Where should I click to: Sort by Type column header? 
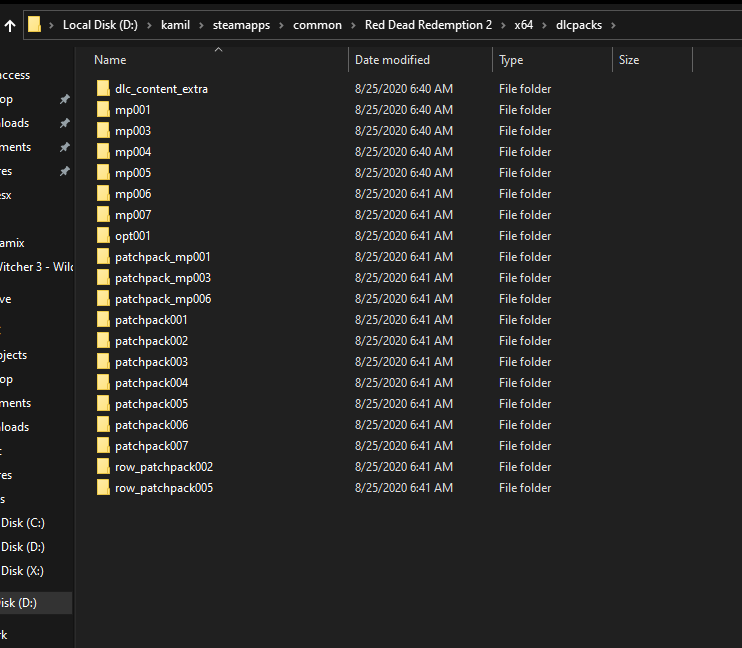[511, 60]
